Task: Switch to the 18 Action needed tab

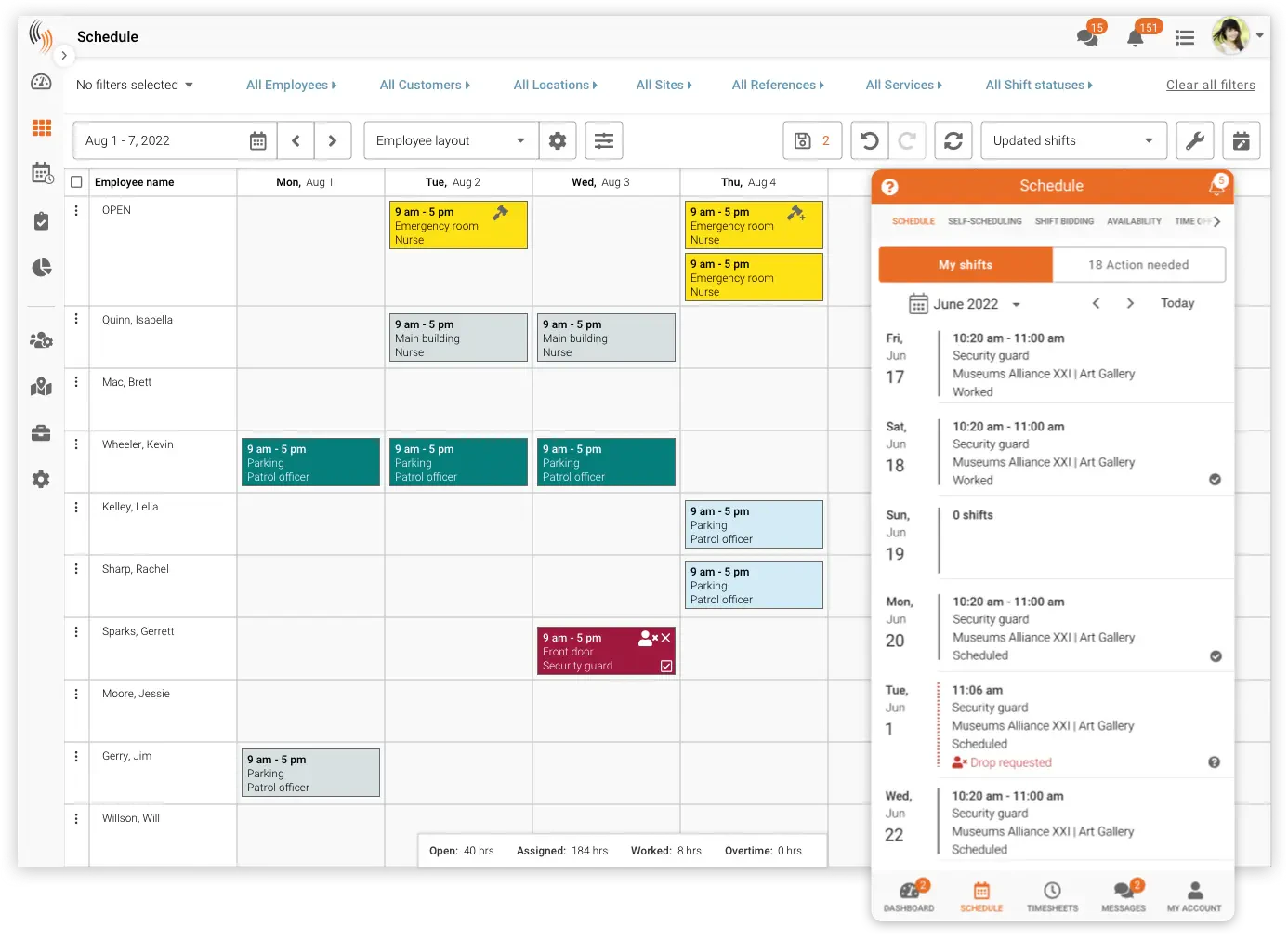Action: coord(1138,264)
